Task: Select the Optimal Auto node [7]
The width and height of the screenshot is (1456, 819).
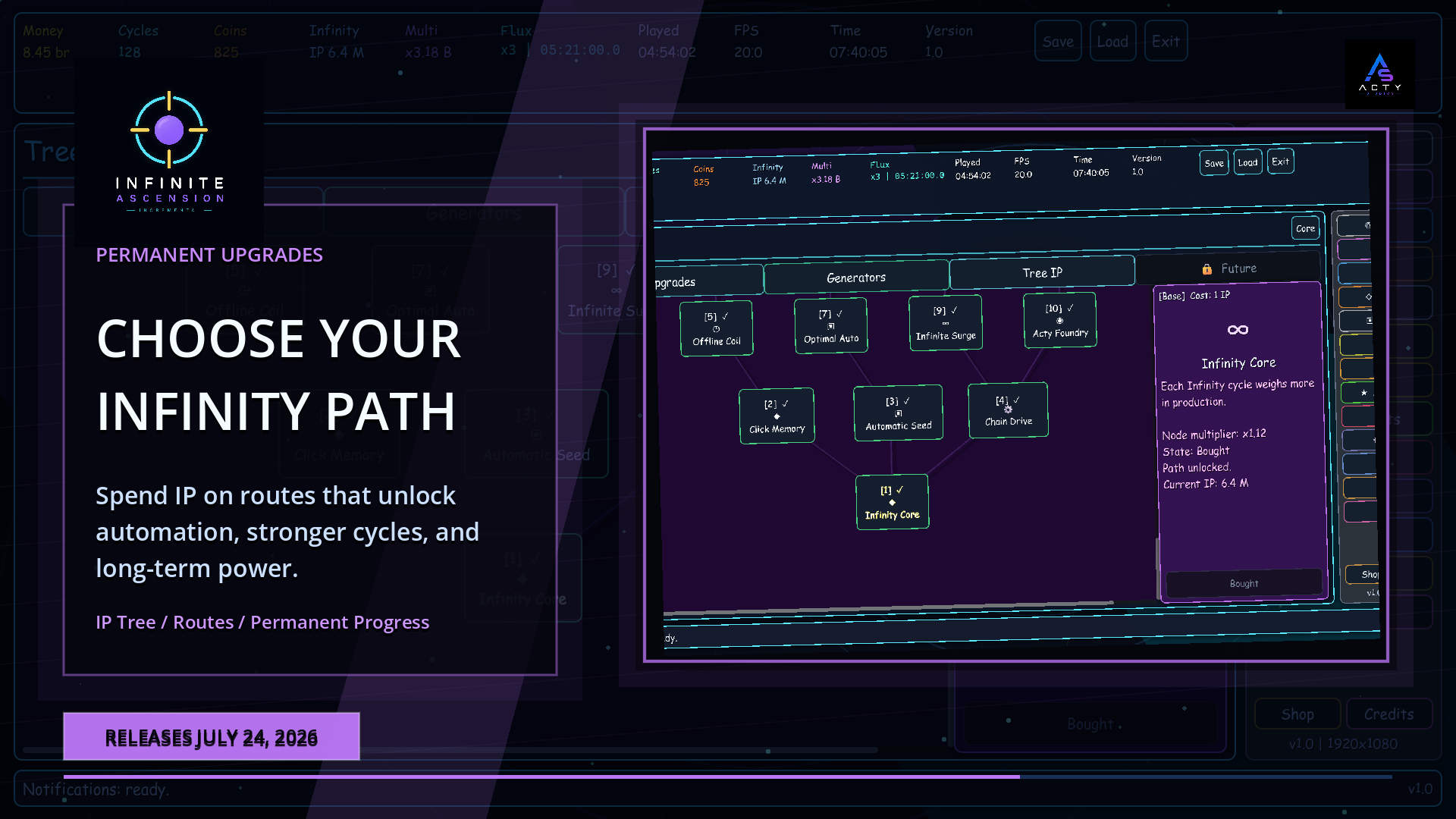Action: coord(831,325)
